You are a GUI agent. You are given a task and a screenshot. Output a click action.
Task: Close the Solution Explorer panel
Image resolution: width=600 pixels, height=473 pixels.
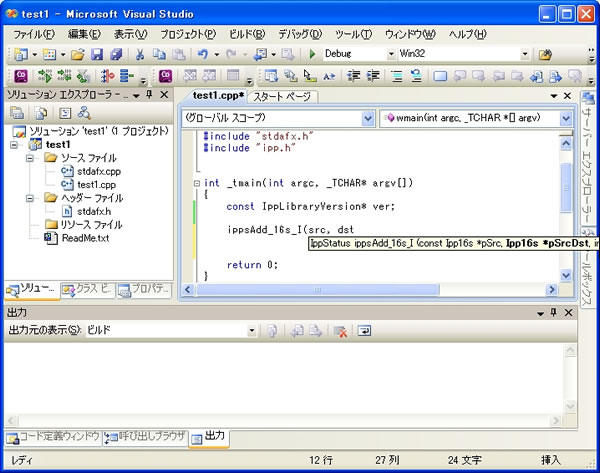coord(164,95)
